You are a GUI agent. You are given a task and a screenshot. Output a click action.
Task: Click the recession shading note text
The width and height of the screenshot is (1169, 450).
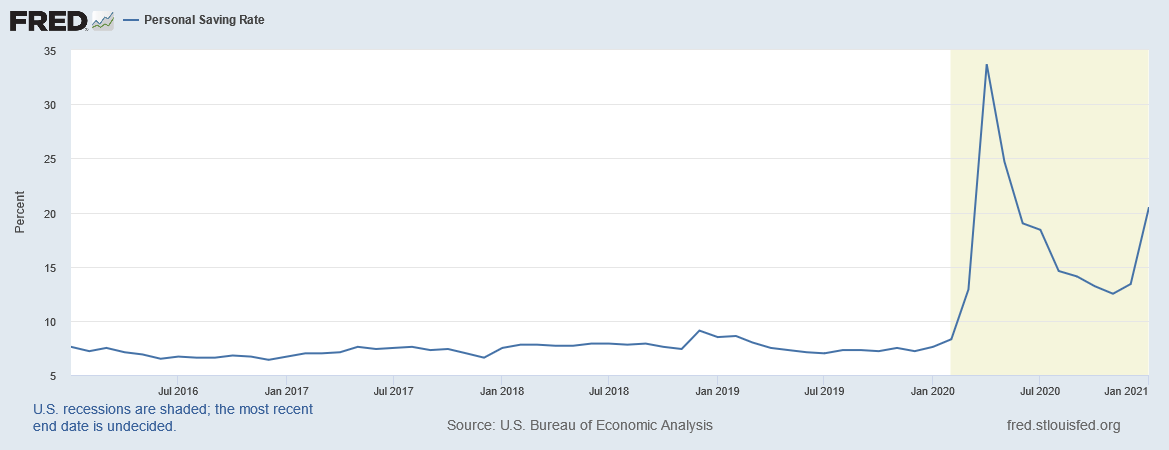173,418
